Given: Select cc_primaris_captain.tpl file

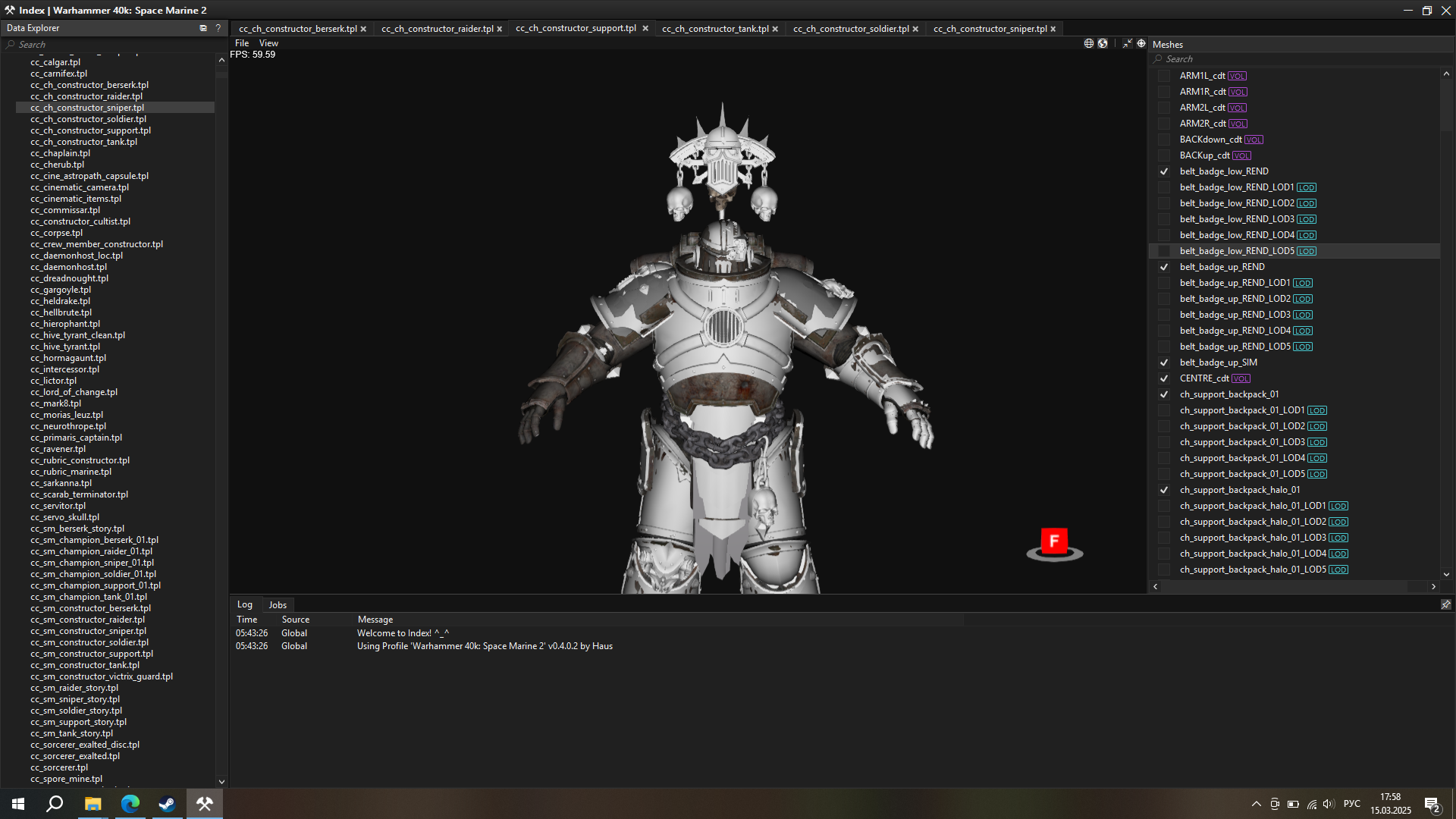Looking at the screenshot, I should point(76,438).
